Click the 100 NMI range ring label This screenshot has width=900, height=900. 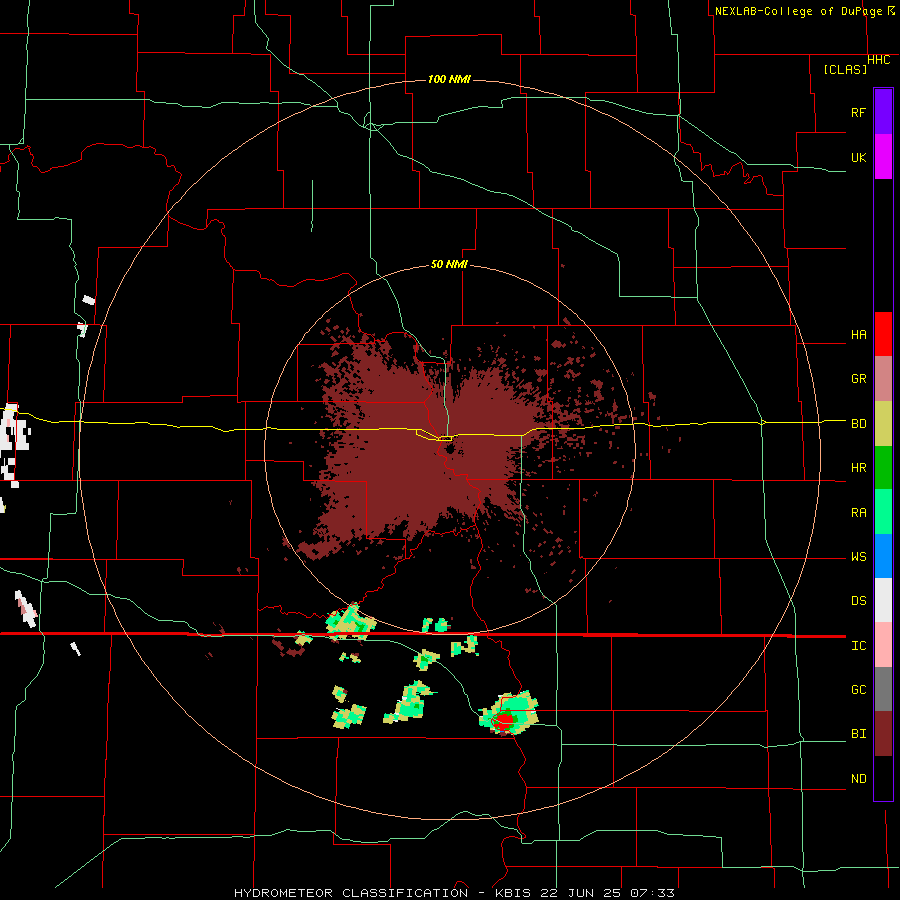tap(449, 79)
